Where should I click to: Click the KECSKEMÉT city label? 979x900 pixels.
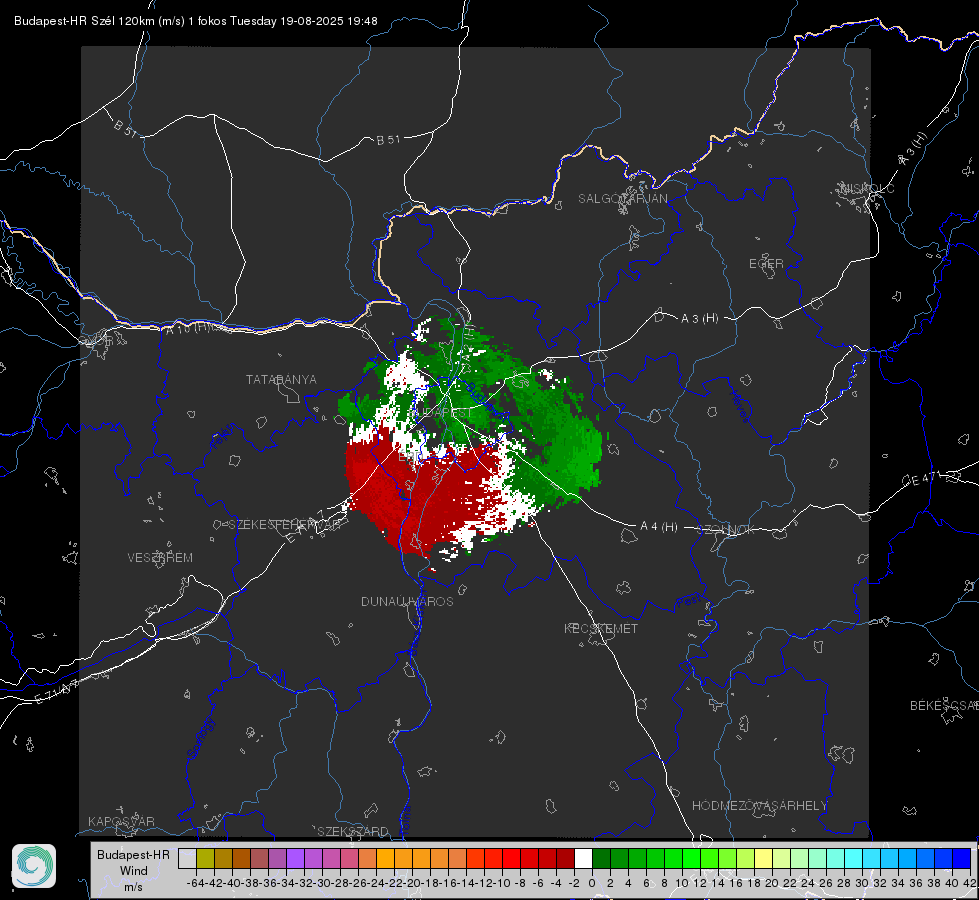click(x=601, y=628)
